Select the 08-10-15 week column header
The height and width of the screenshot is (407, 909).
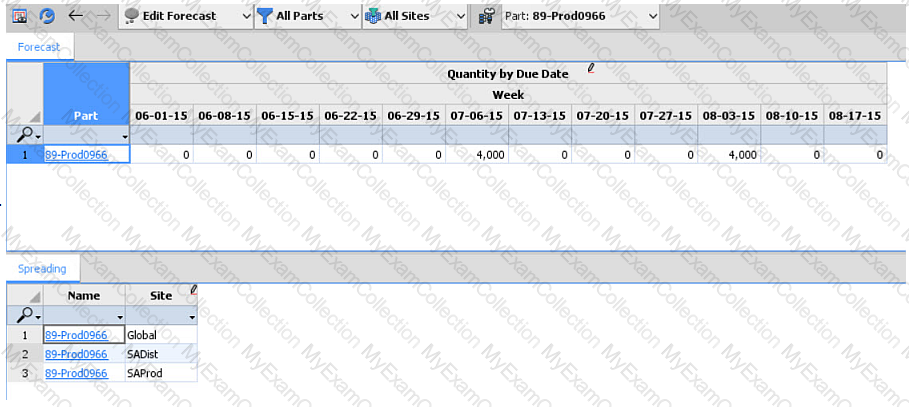(x=792, y=115)
